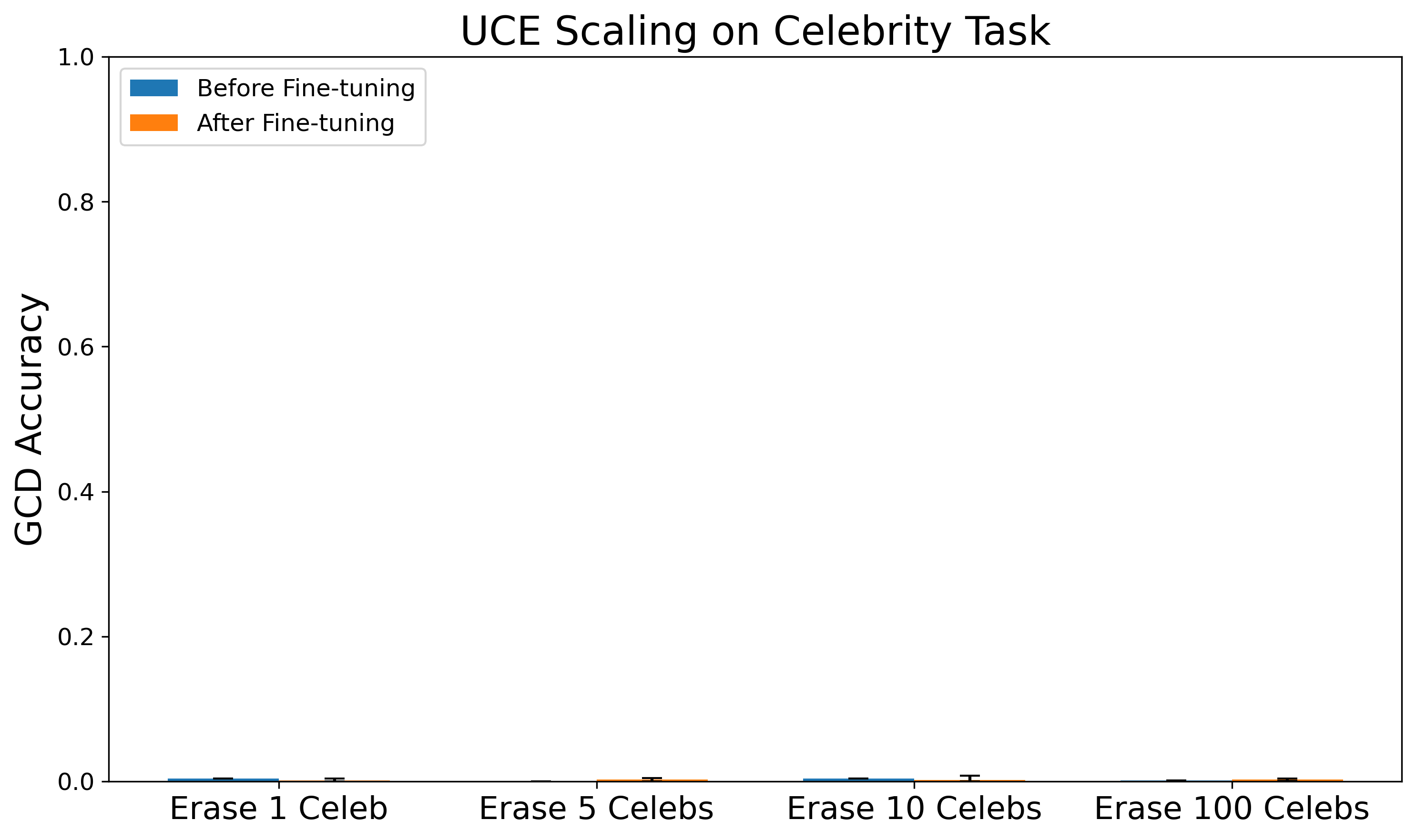
Task: Select the "Before Fine-tuning" legend text
Action: pos(306,88)
